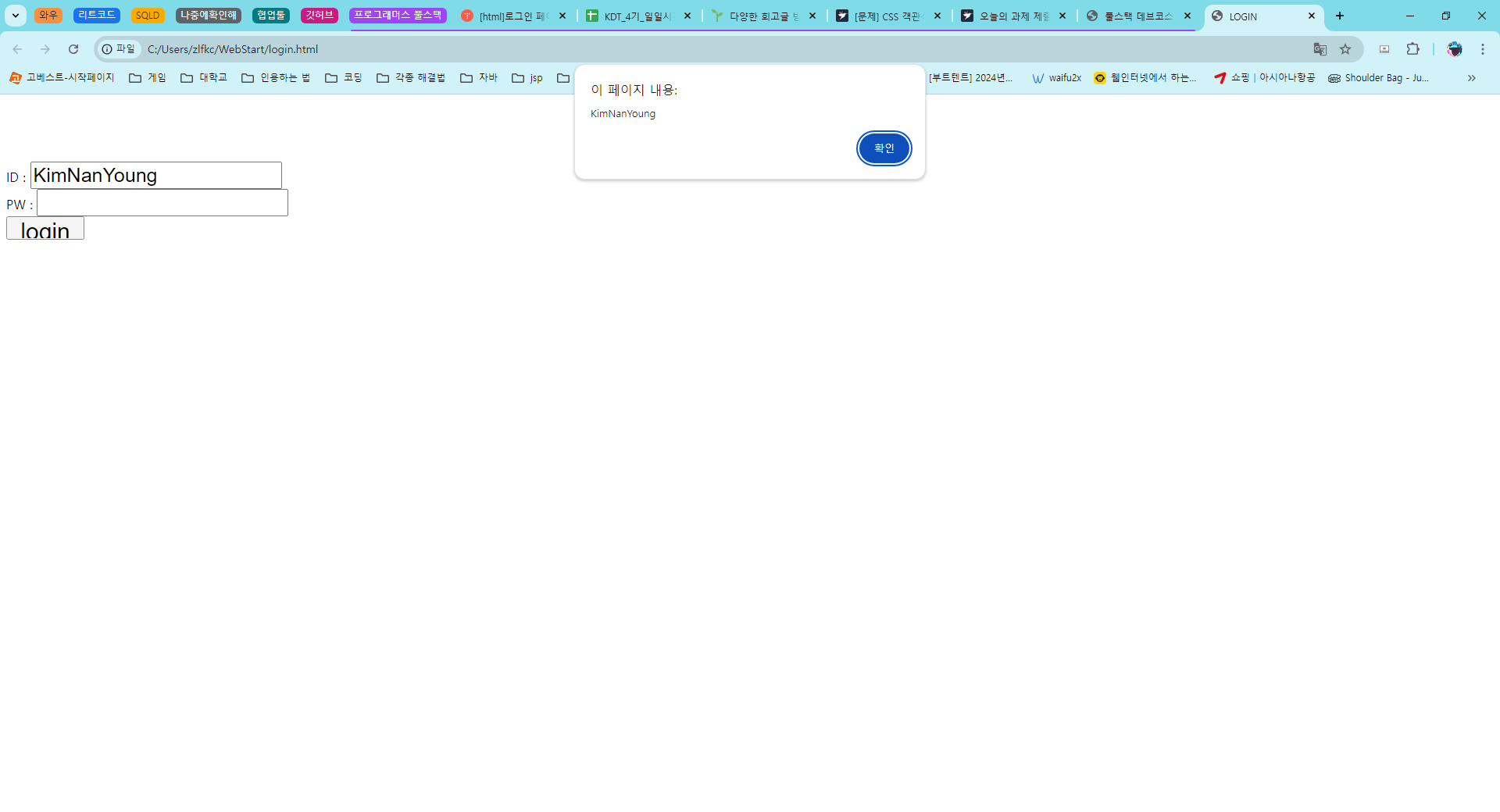Focus the PW input field

point(162,203)
